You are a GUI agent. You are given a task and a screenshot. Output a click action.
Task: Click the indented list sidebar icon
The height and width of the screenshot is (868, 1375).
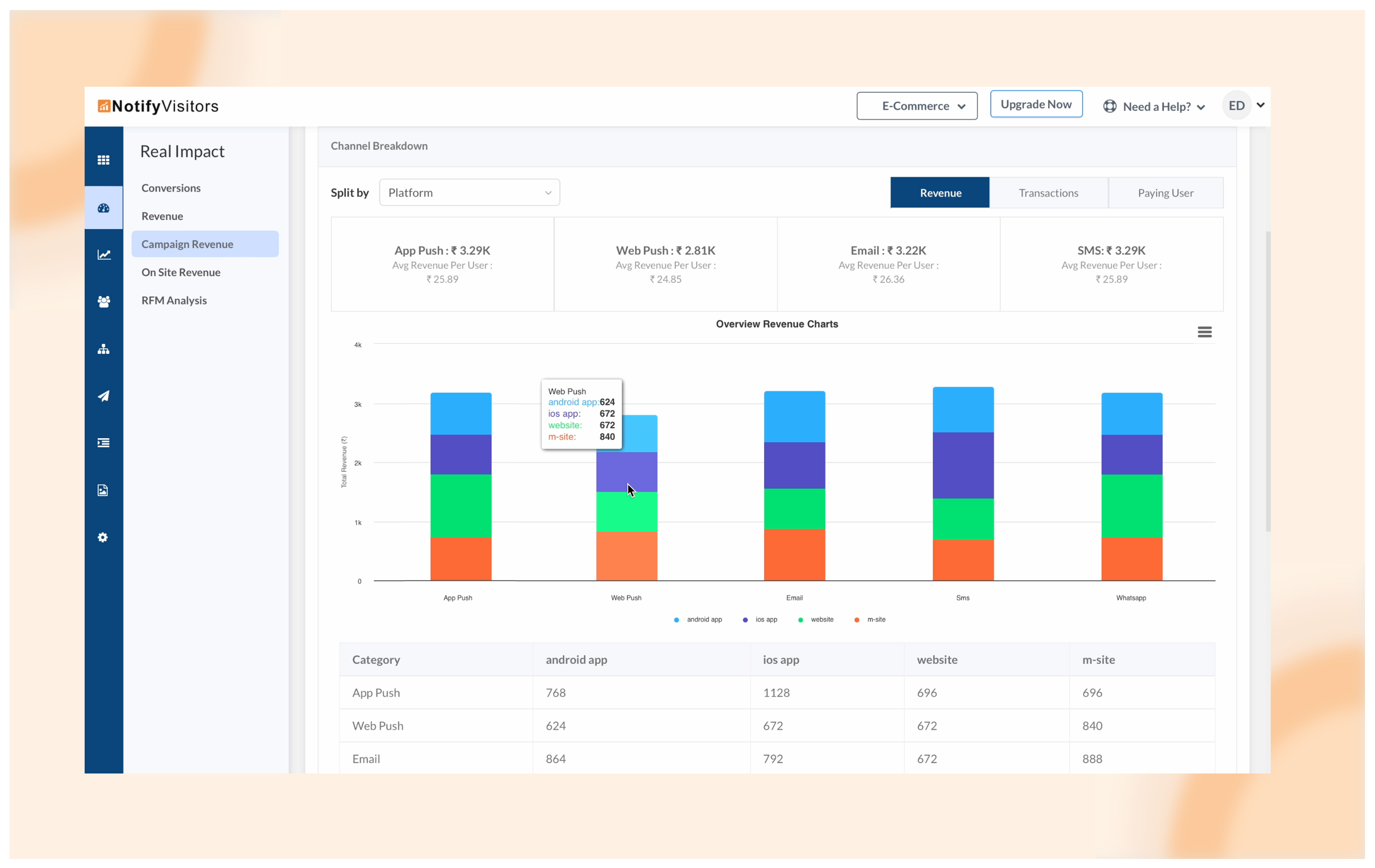coord(103,443)
